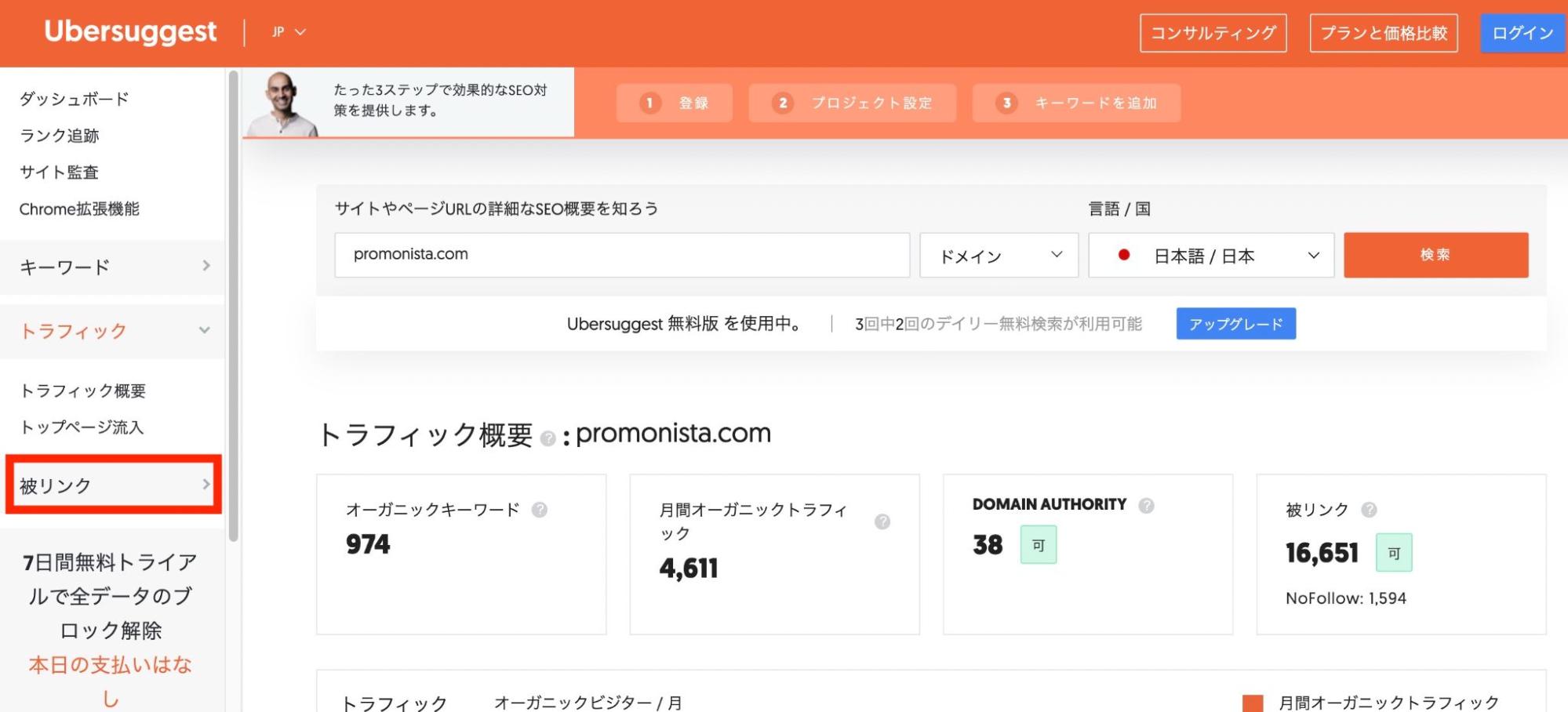Open the help icon next to DOMAIN AUTHORITY
This screenshot has height=712, width=1568.
1146,506
